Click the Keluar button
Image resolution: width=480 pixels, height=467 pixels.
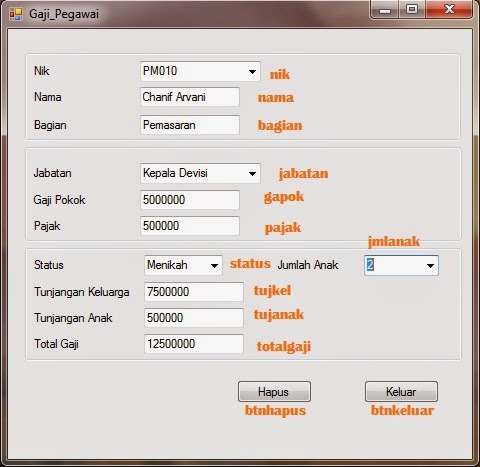point(401,392)
